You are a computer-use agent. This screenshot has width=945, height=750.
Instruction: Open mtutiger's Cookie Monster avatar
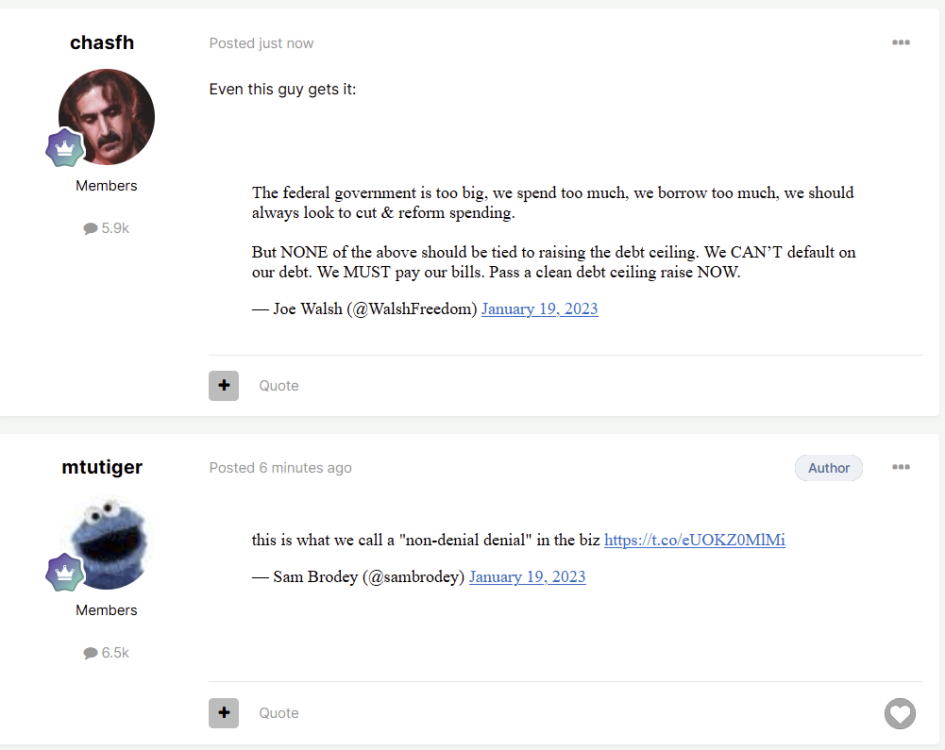pos(107,541)
